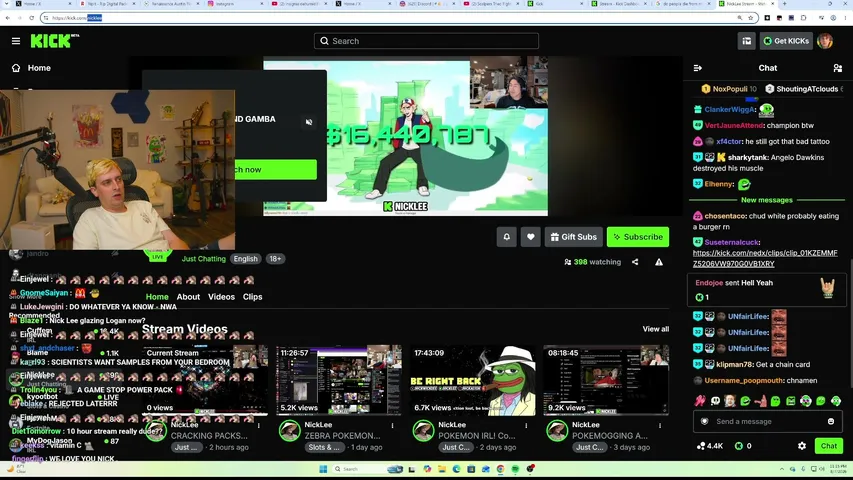
Task: Open the emote picker in chat input
Action: [831, 421]
